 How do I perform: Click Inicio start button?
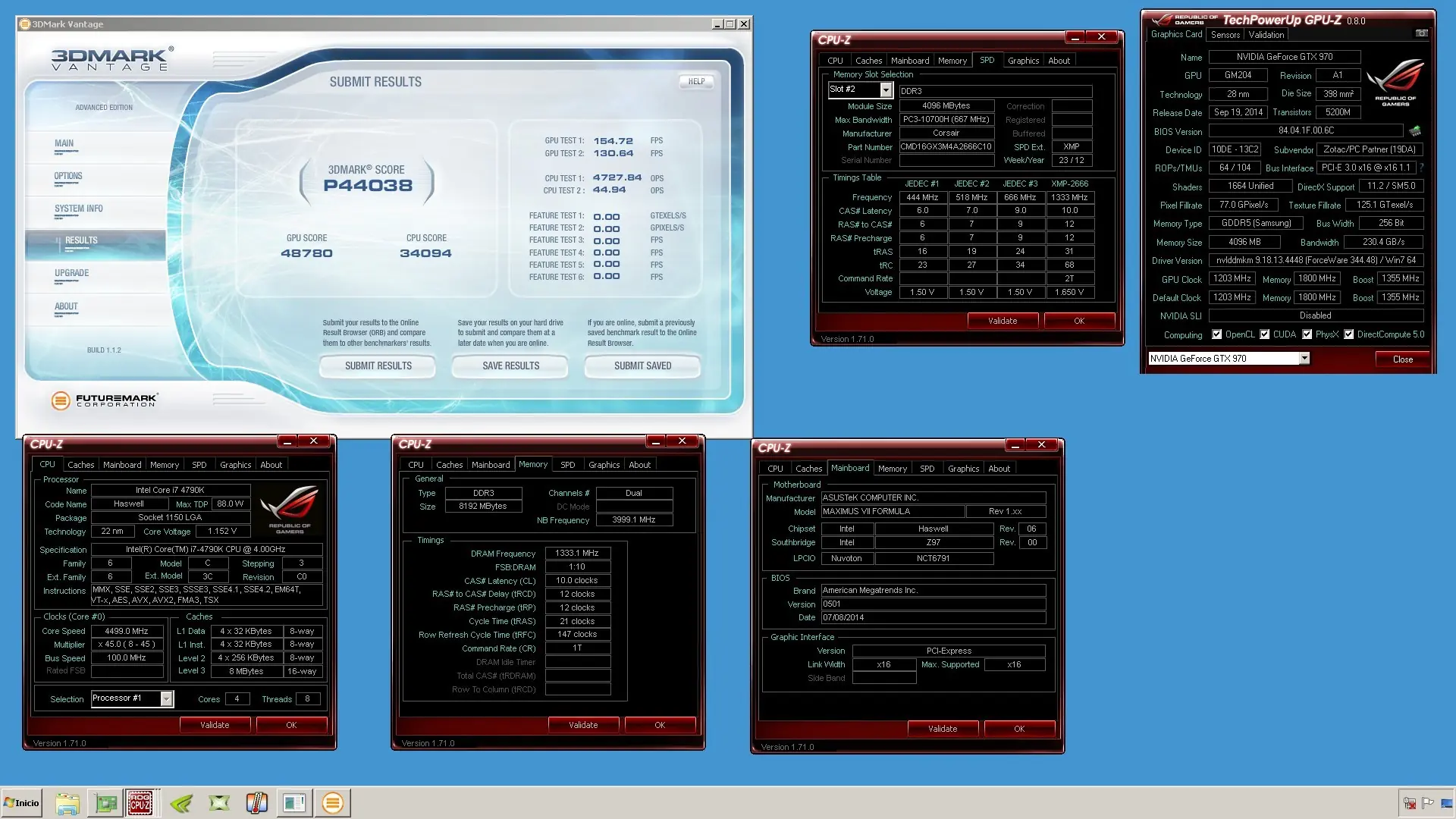point(21,803)
